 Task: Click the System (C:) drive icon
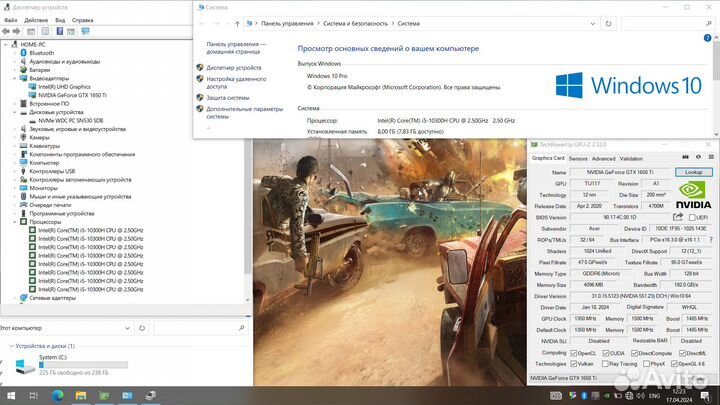tap(24, 366)
